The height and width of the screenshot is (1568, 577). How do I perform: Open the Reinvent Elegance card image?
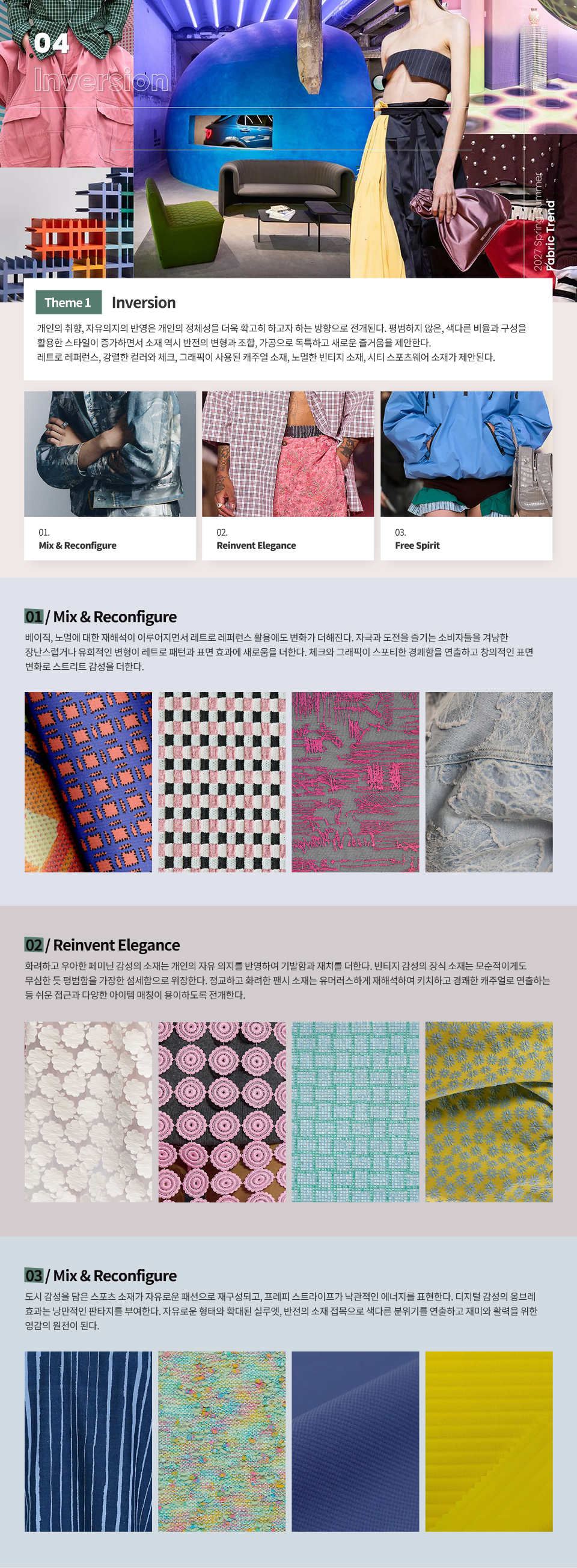pyautogui.click(x=288, y=454)
